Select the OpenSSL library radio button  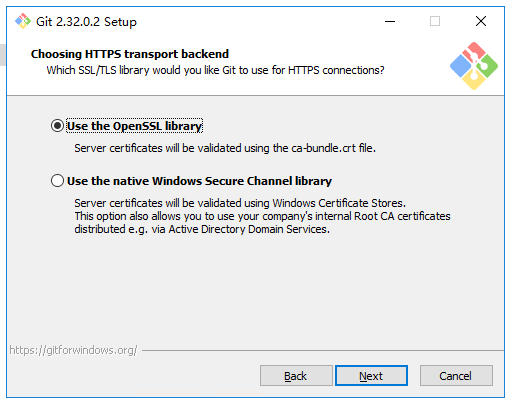click(57, 126)
